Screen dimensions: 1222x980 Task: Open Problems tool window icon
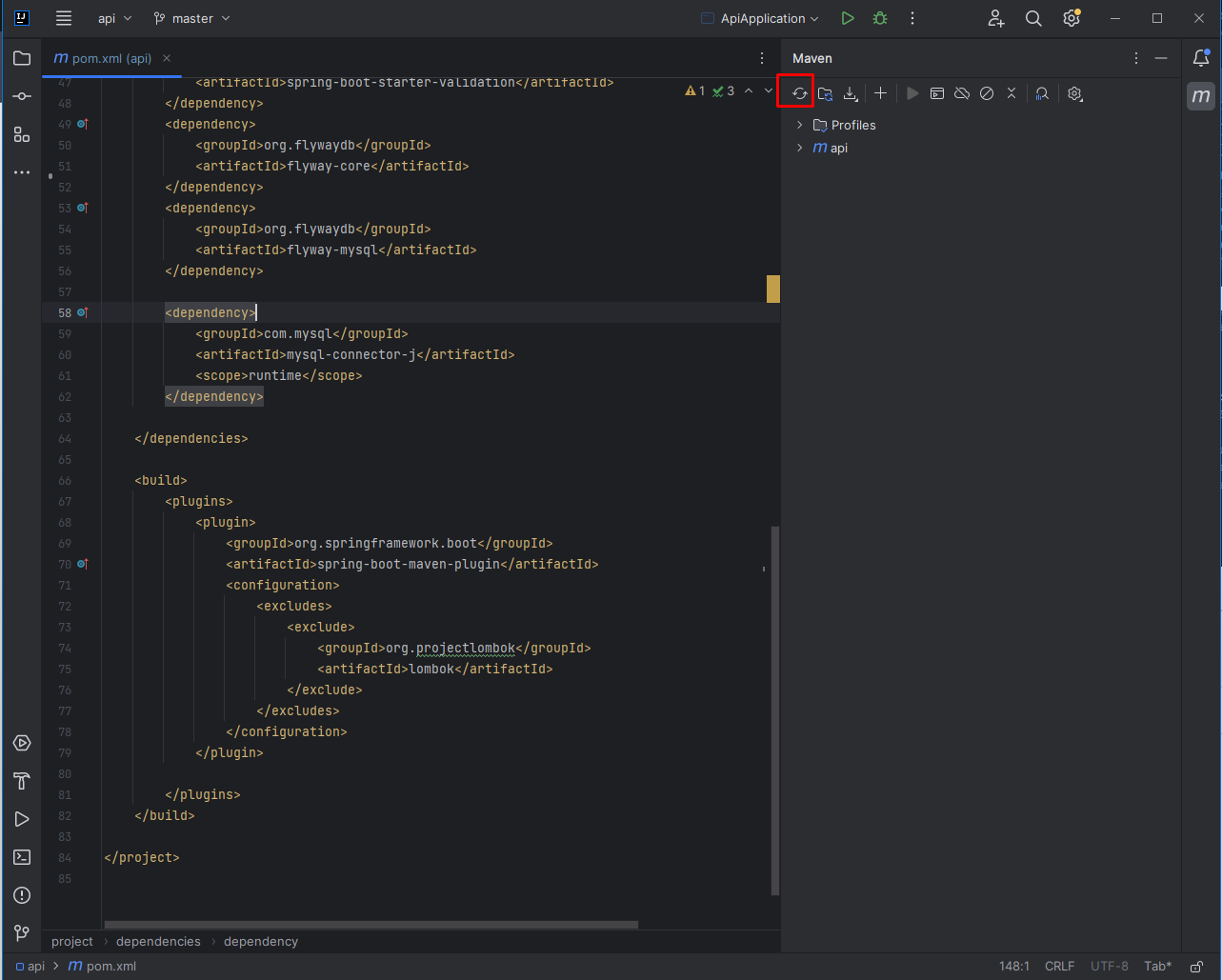tap(21, 895)
